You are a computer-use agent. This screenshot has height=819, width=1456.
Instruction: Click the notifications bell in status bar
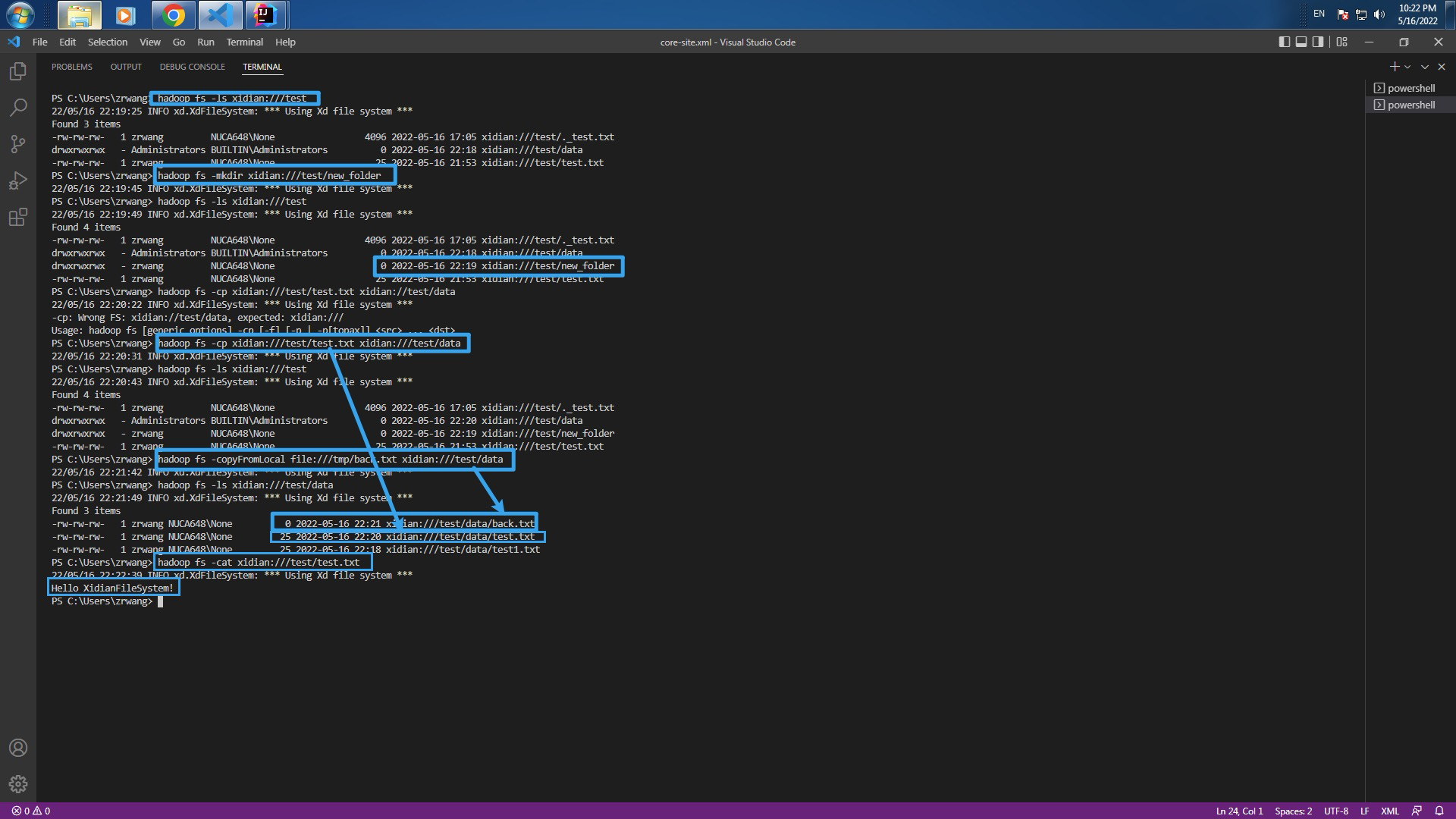(1439, 811)
